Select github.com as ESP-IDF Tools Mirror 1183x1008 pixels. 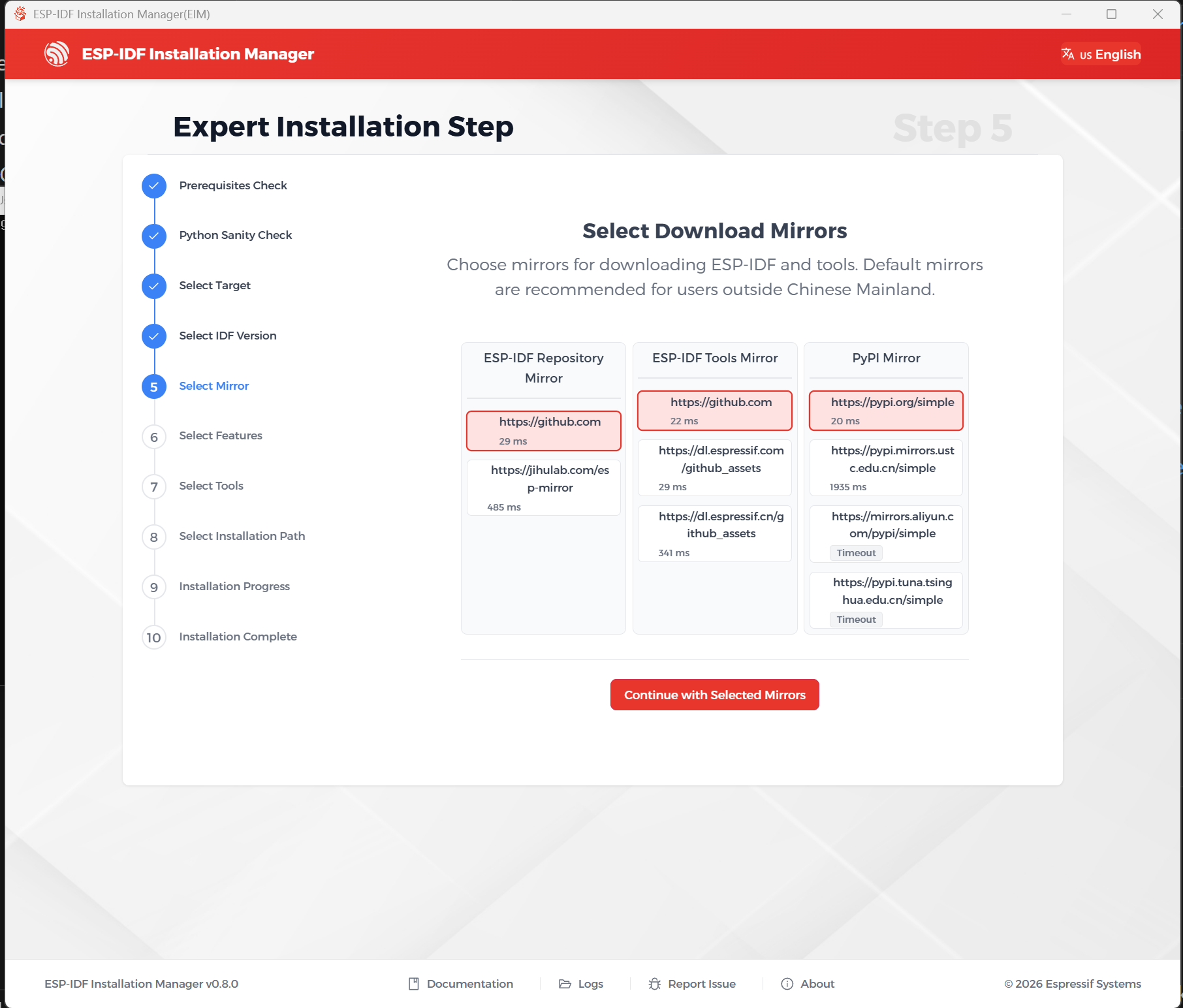[x=715, y=411]
